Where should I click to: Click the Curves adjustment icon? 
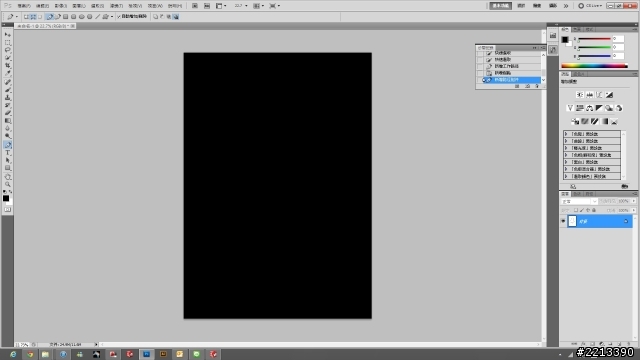[x=600, y=95]
